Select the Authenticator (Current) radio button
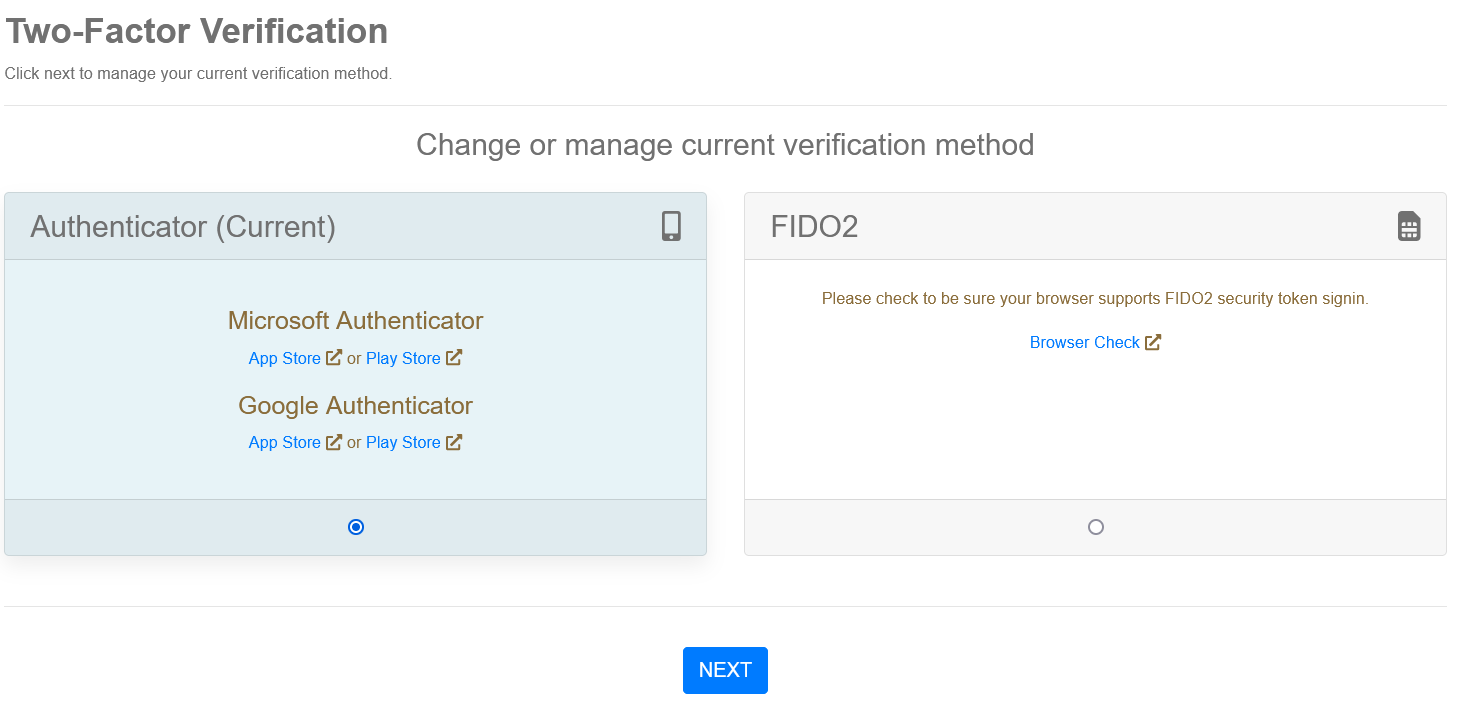The width and height of the screenshot is (1477, 708). tap(356, 527)
